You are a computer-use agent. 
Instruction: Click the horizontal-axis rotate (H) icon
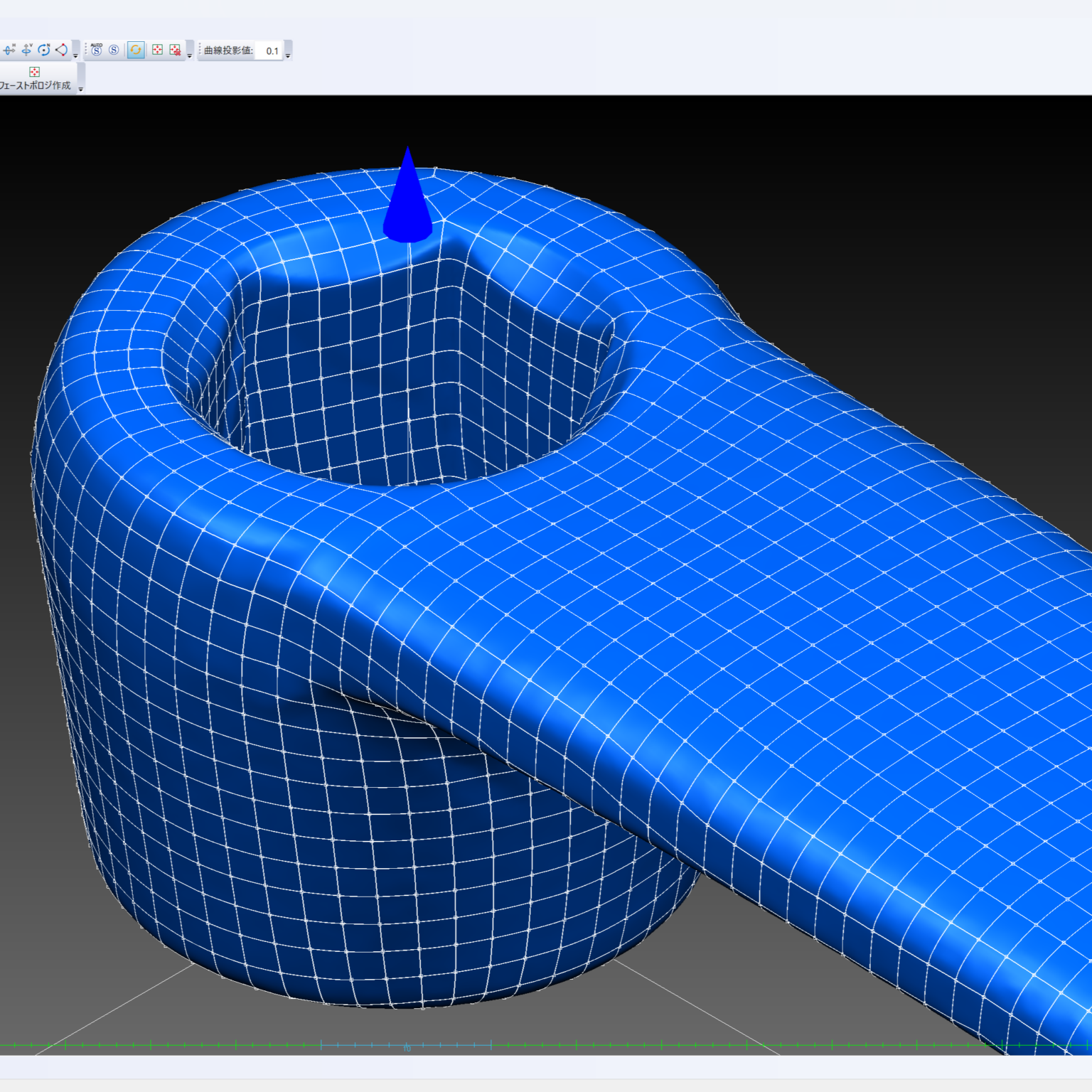[9, 50]
